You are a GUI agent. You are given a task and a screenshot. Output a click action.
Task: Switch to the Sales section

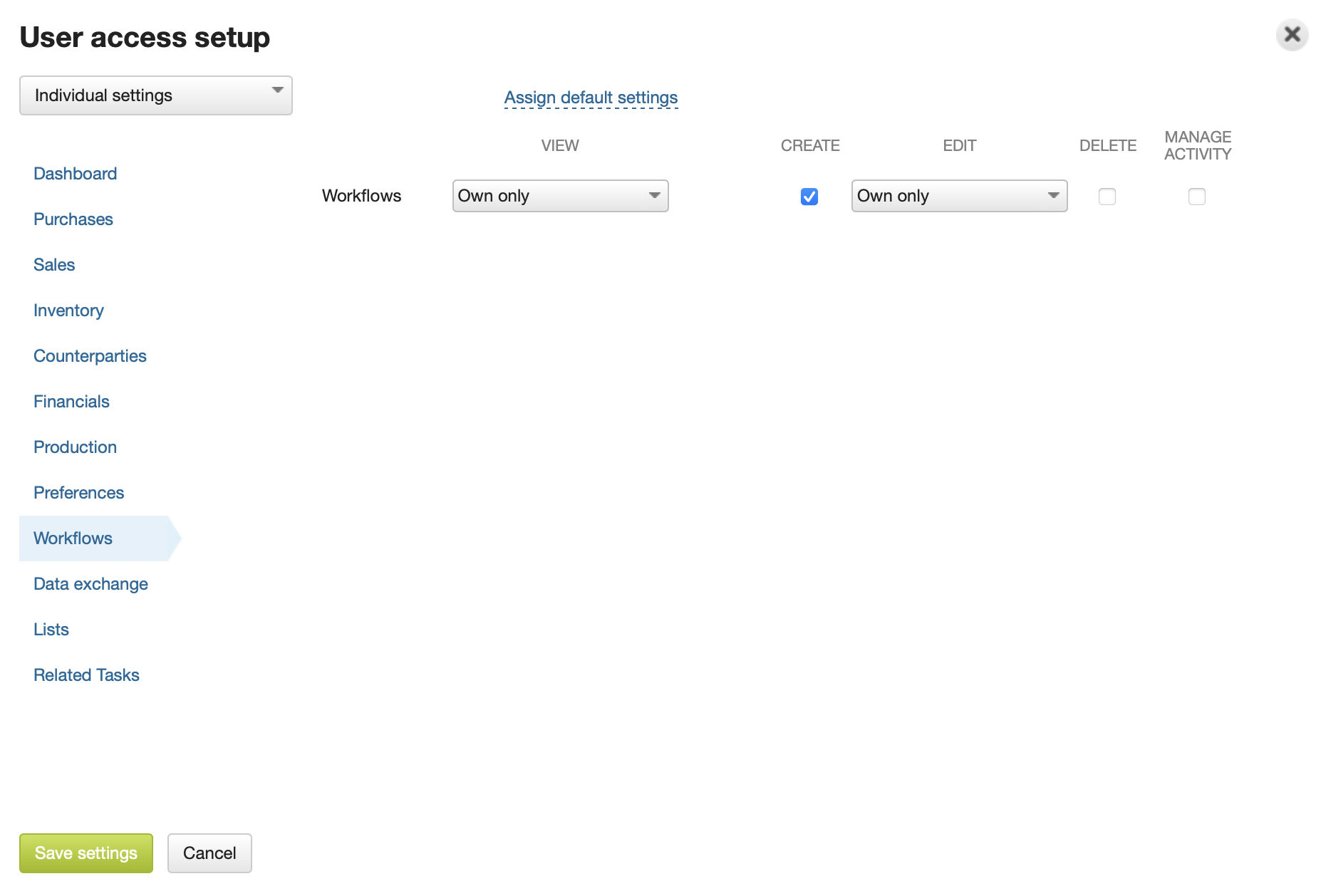tap(54, 265)
